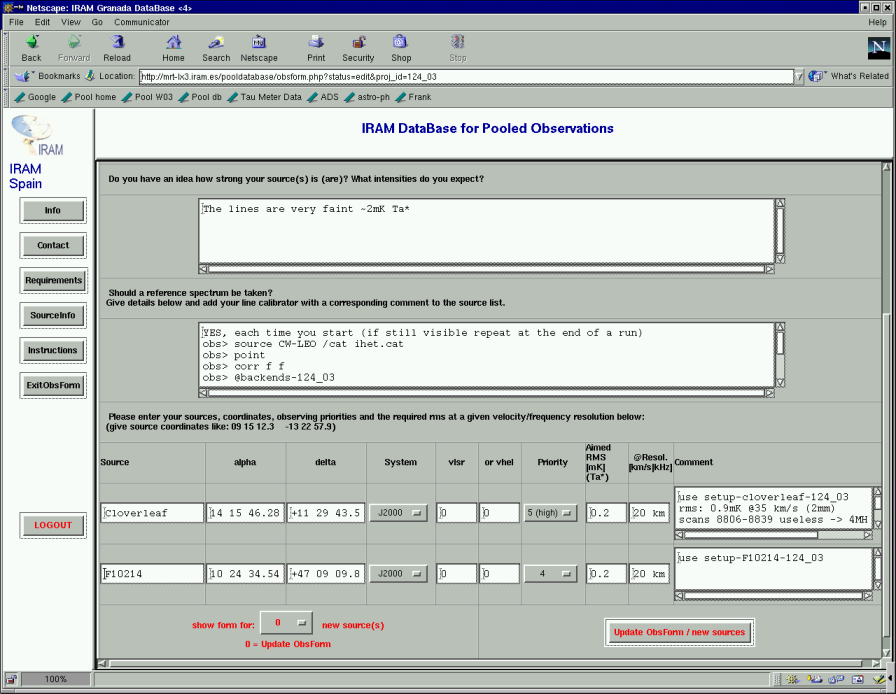
Task: Open the System dropdown for Cloverleaf
Action: pyautogui.click(x=398, y=513)
